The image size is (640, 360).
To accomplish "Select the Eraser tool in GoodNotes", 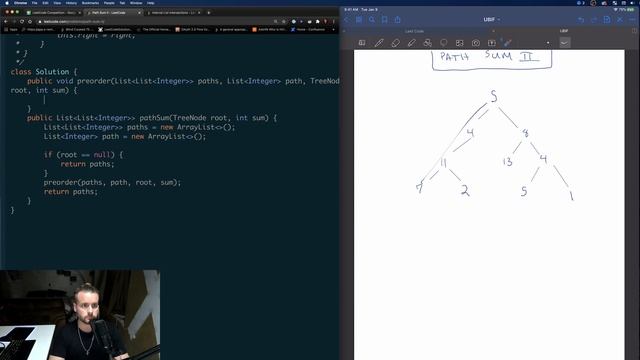I will click(x=395, y=42).
